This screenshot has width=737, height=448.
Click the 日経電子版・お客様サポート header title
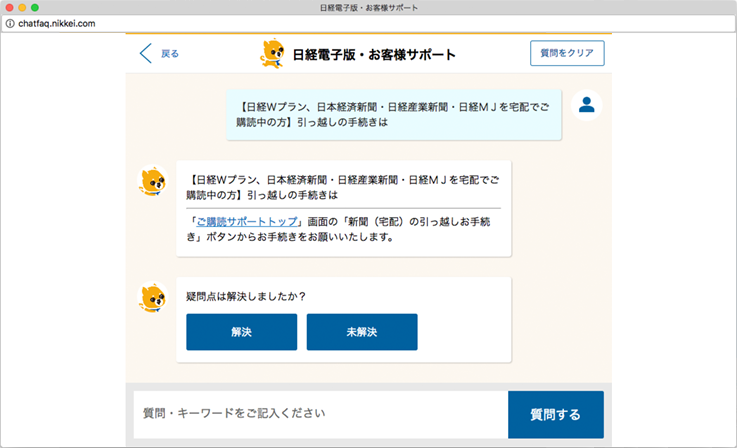[374, 55]
